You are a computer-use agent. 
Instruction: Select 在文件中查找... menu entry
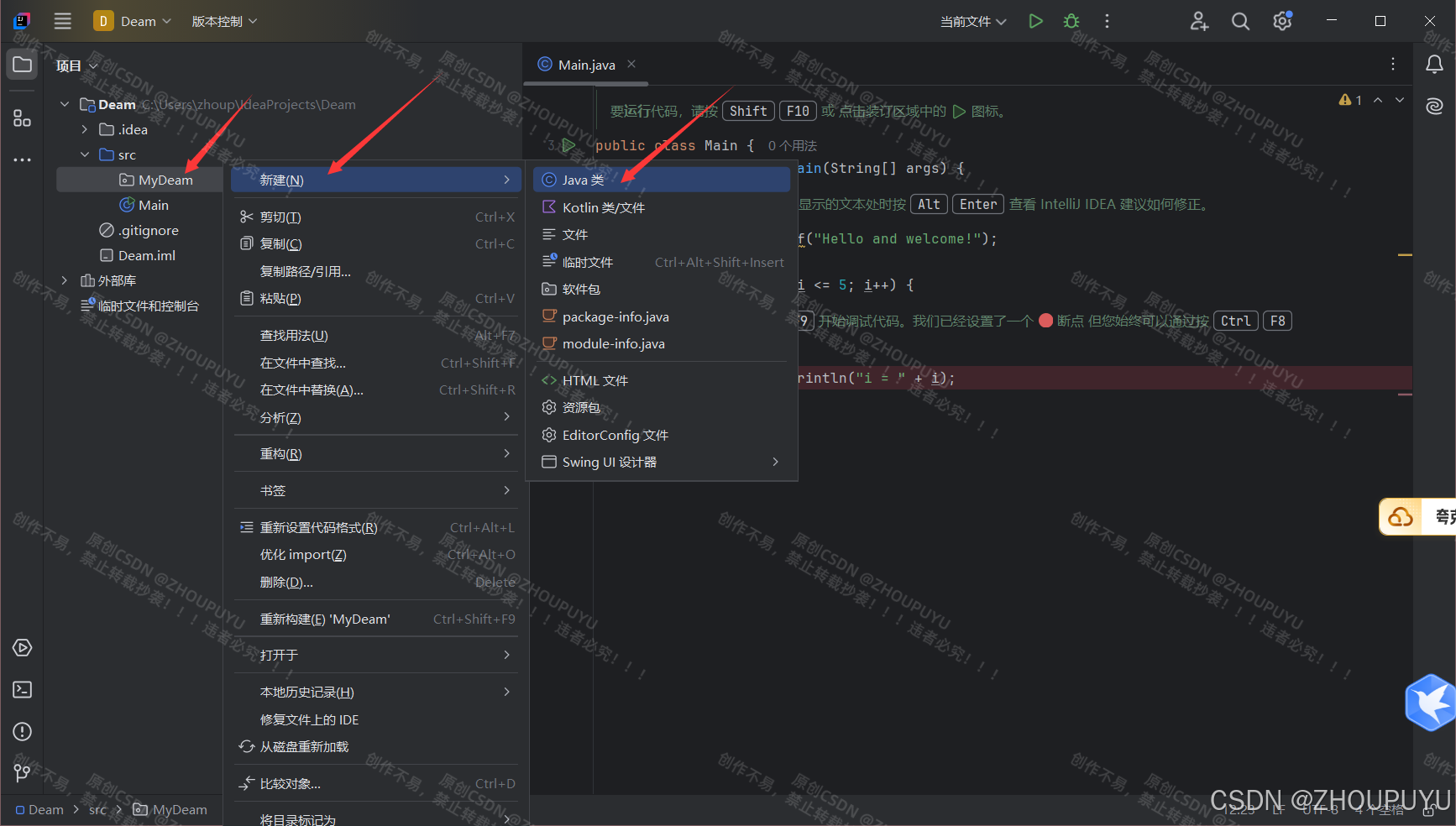pos(376,363)
